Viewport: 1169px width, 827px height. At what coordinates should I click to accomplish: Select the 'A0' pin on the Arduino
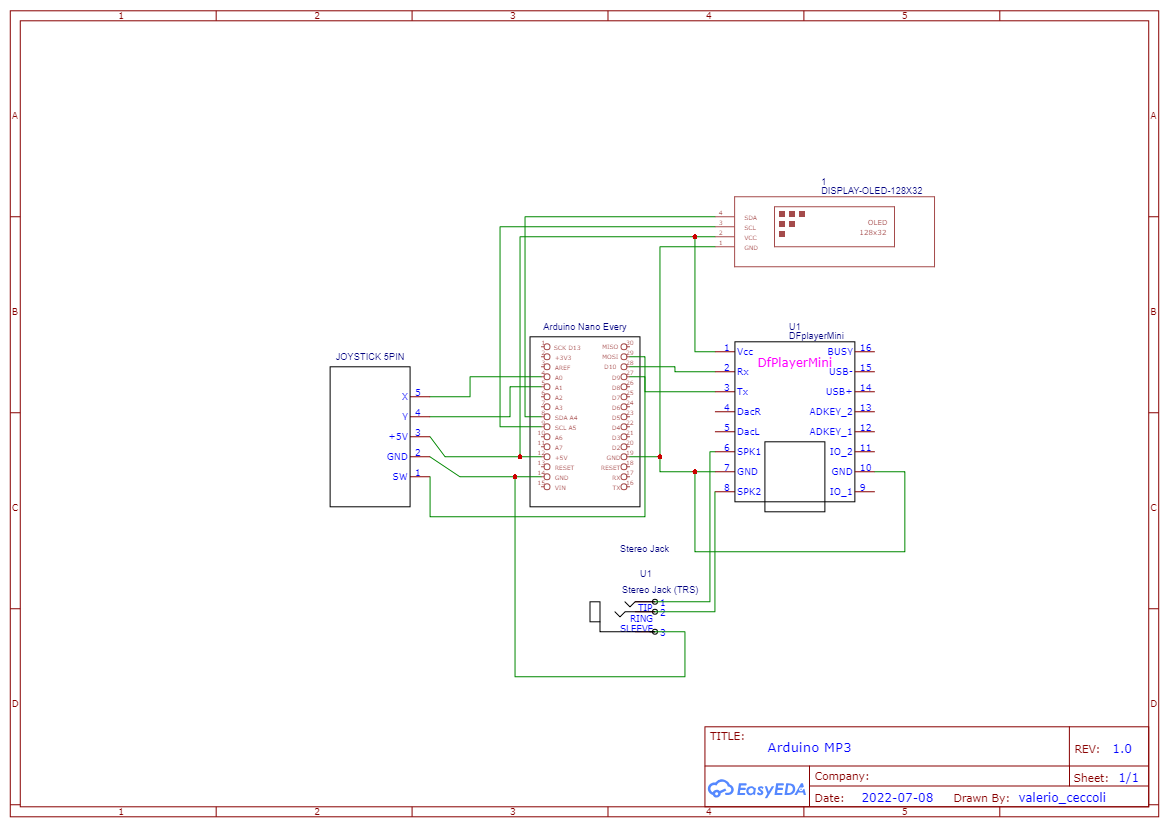(558, 378)
